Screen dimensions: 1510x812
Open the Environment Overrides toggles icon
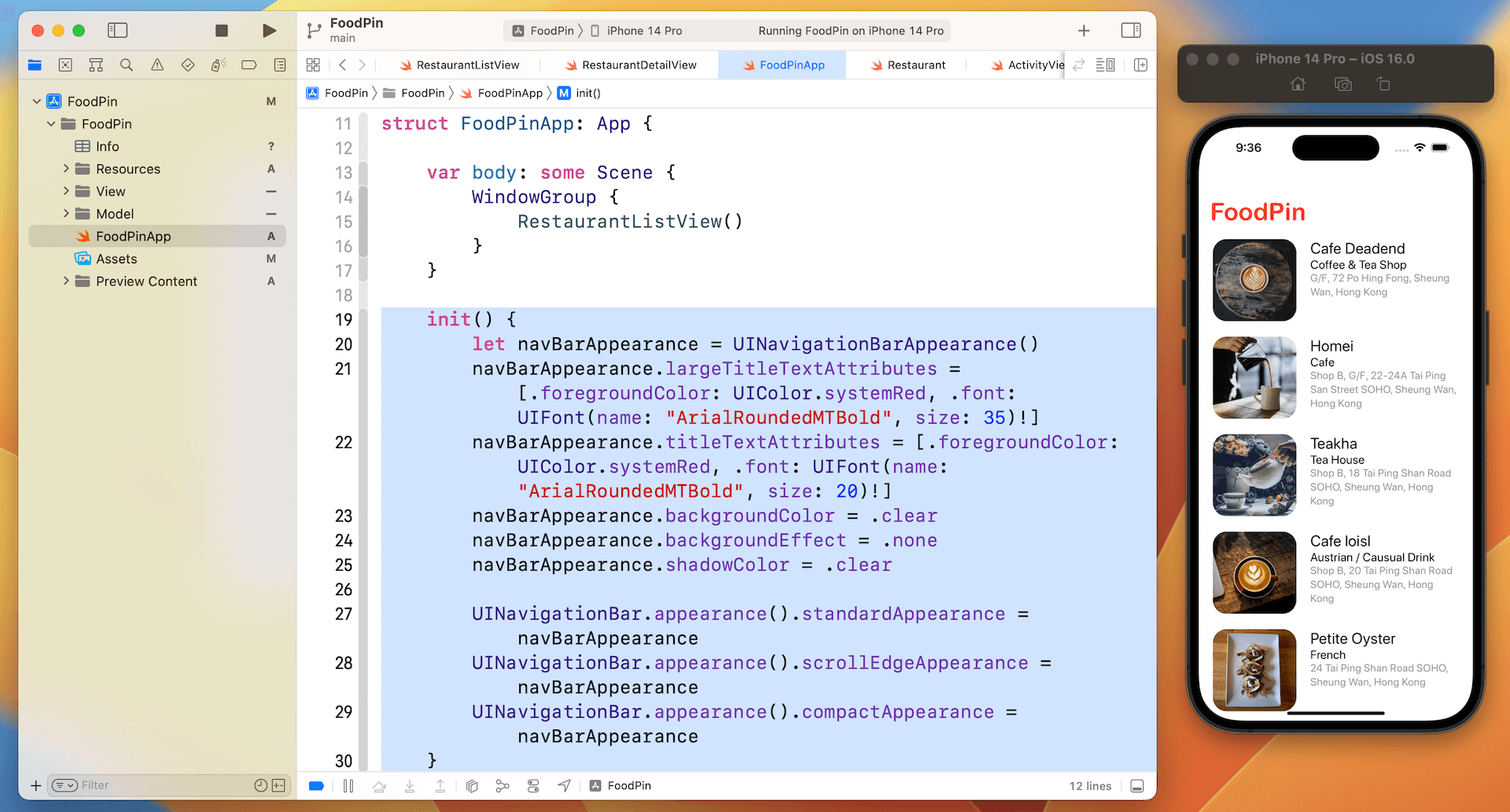coord(533,785)
